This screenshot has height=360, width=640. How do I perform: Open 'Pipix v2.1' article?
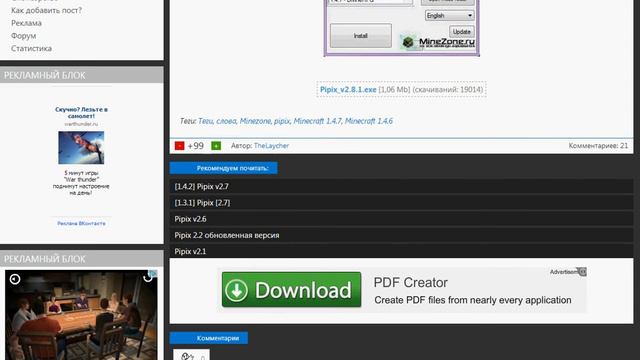(x=401, y=251)
